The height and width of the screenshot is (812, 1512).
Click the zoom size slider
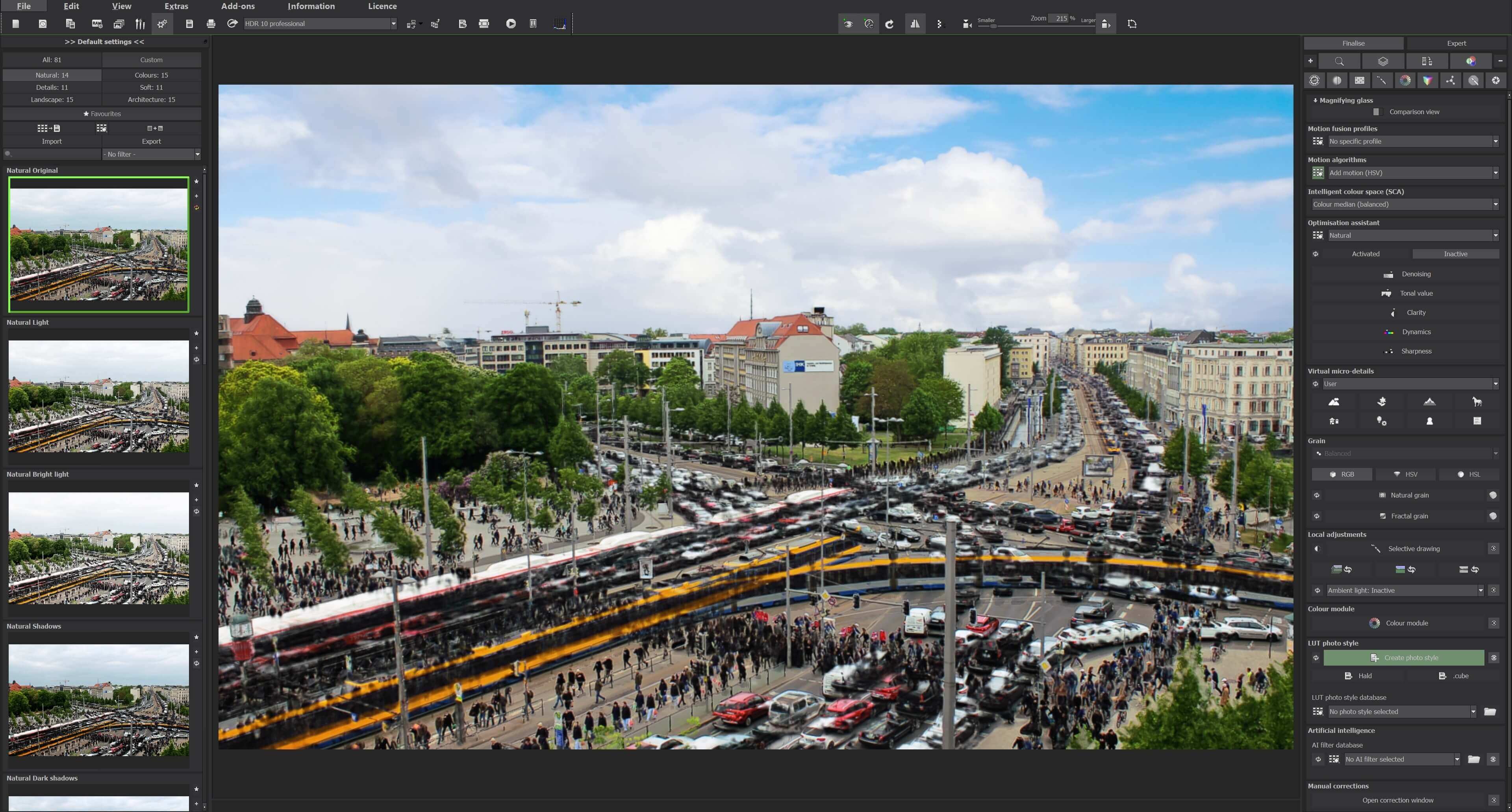click(x=993, y=26)
